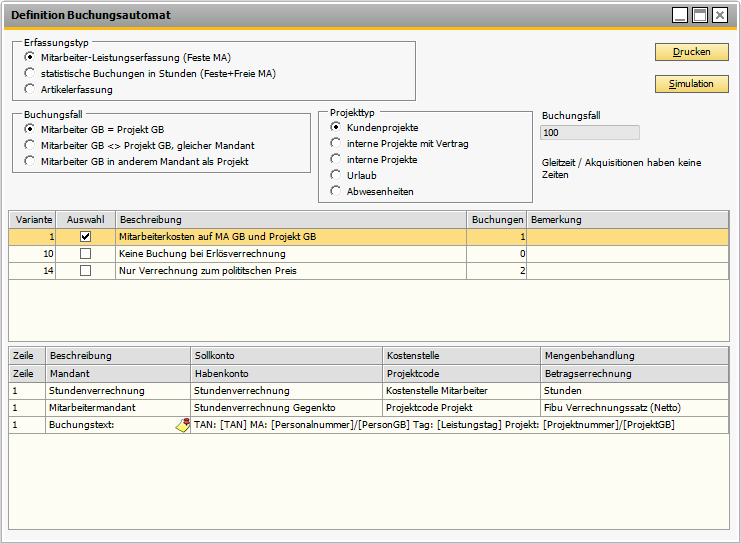Sort by the Variante column header
This screenshot has width=741, height=544.
coord(33,219)
